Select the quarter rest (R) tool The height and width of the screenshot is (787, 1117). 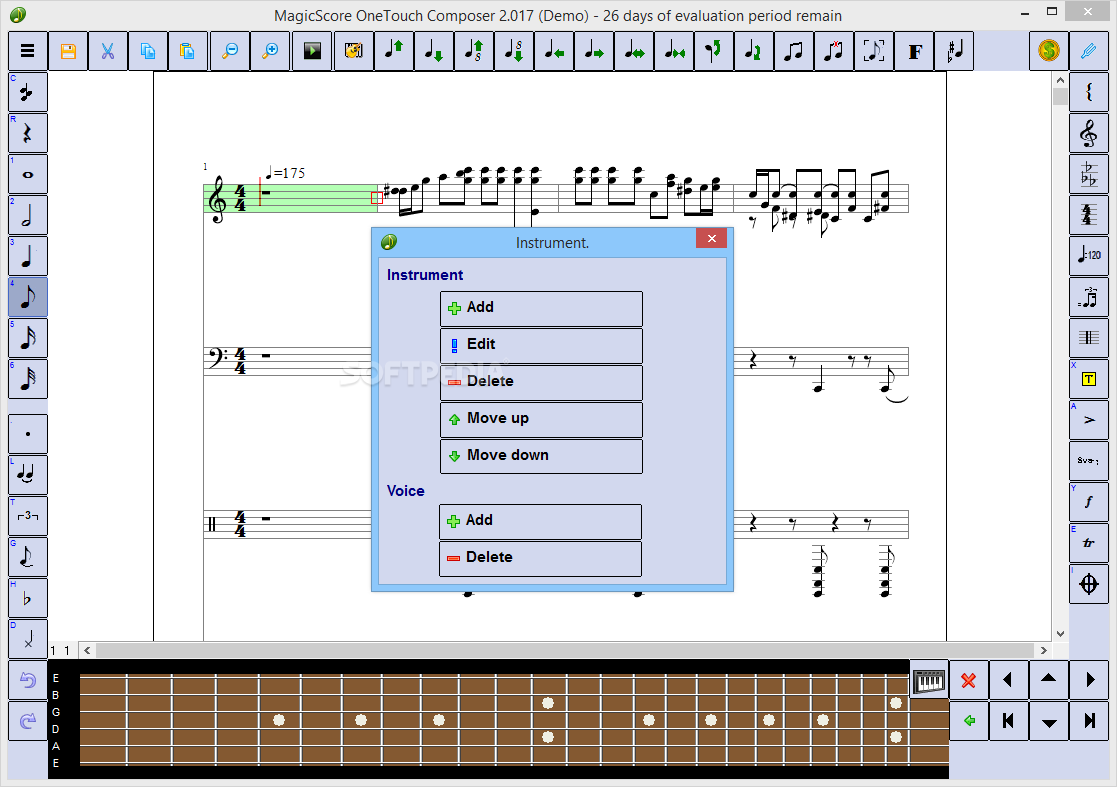28,133
